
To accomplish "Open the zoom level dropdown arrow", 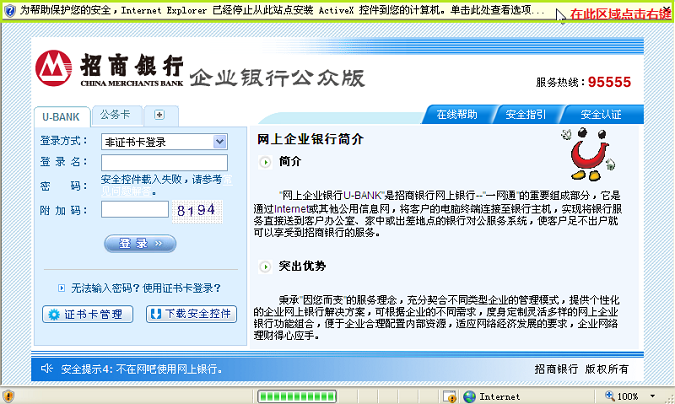I will pos(653,396).
